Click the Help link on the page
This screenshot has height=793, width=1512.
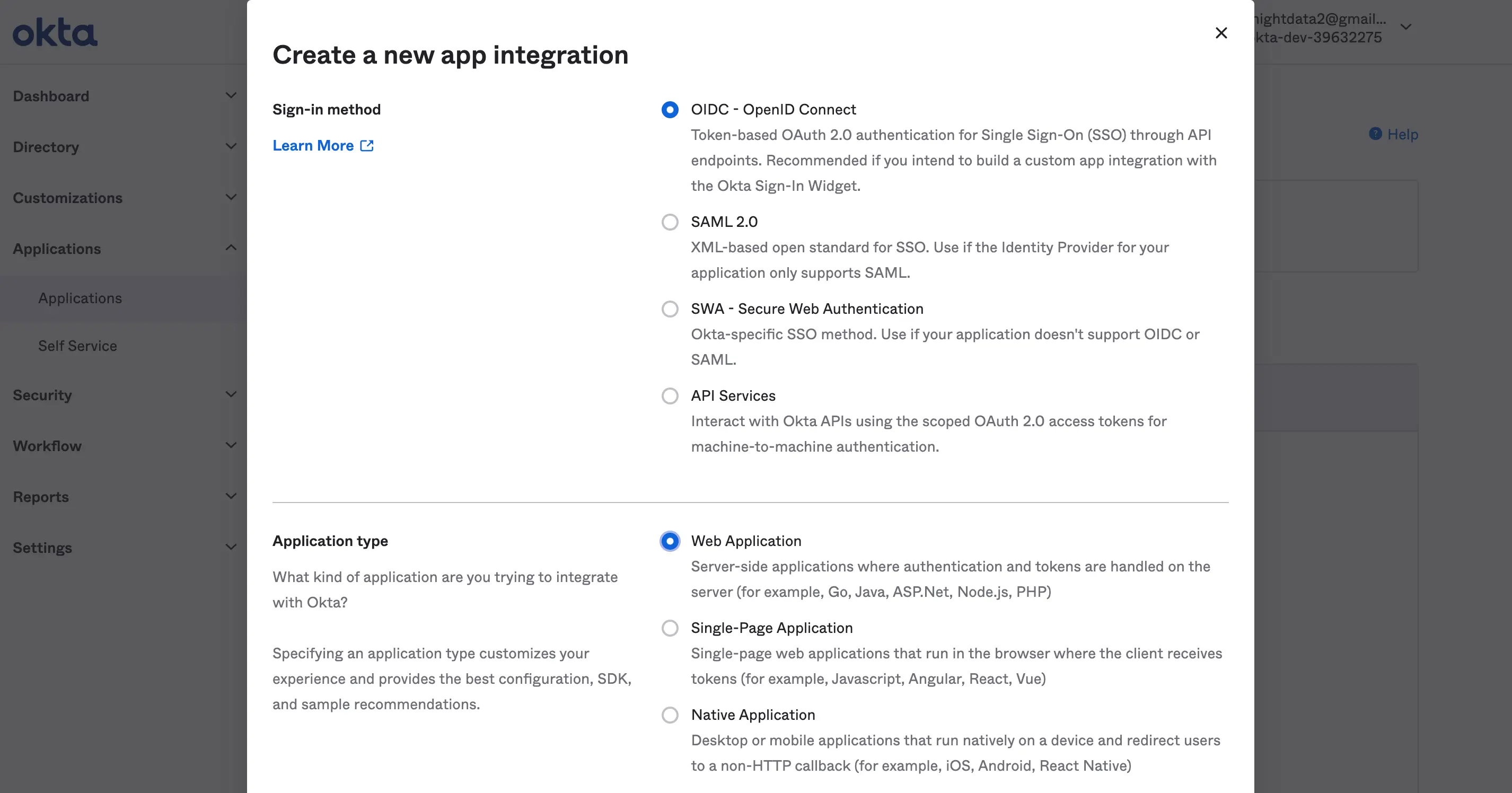(x=1402, y=135)
